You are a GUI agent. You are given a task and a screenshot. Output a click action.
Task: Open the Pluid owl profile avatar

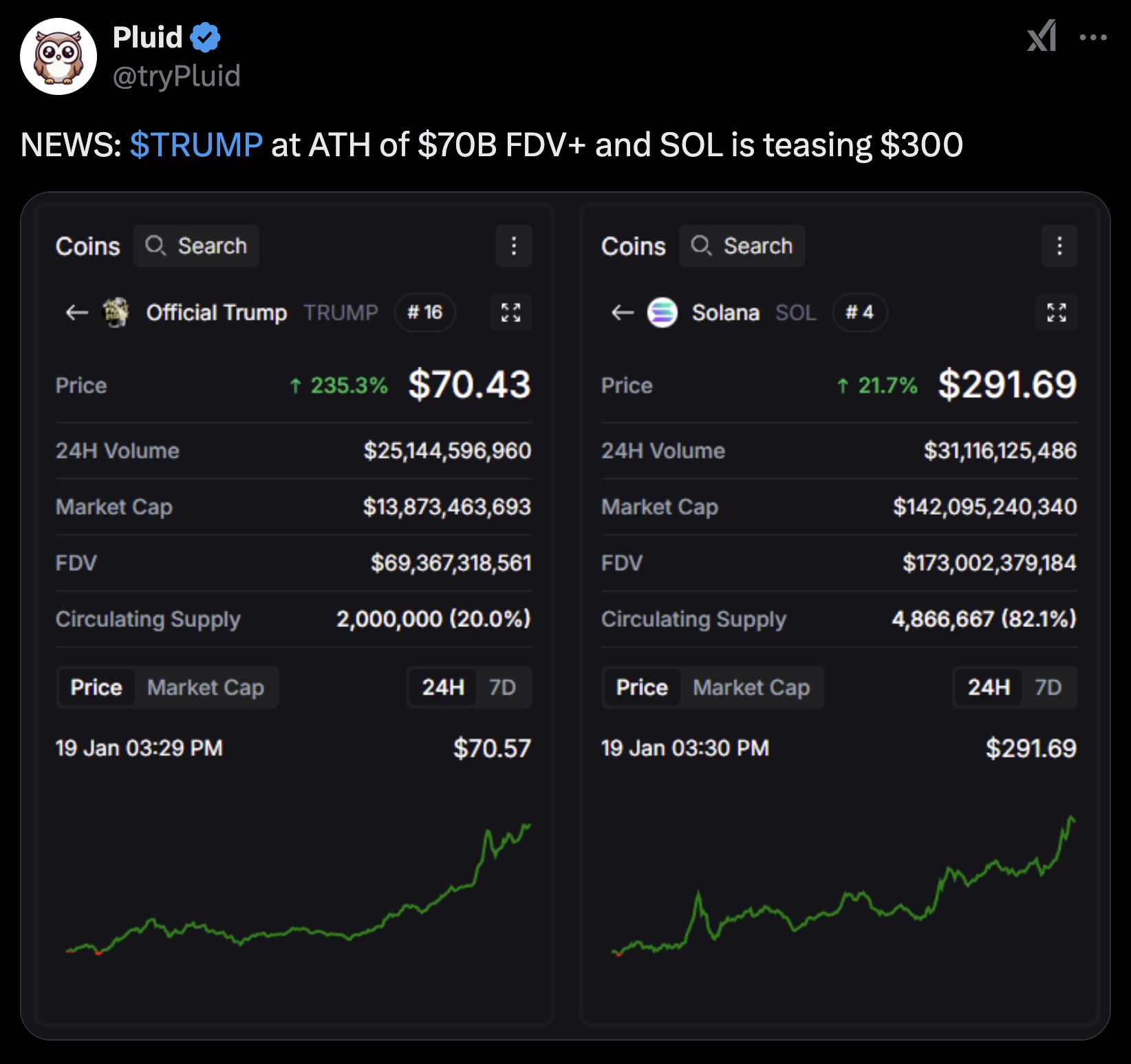click(x=58, y=56)
